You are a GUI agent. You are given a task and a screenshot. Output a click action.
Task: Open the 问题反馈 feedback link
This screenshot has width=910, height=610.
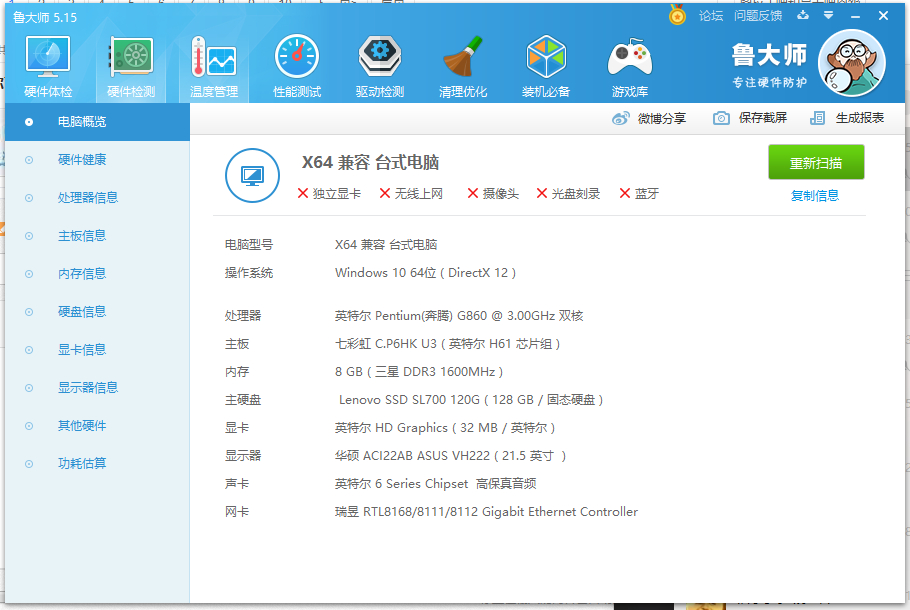point(758,16)
